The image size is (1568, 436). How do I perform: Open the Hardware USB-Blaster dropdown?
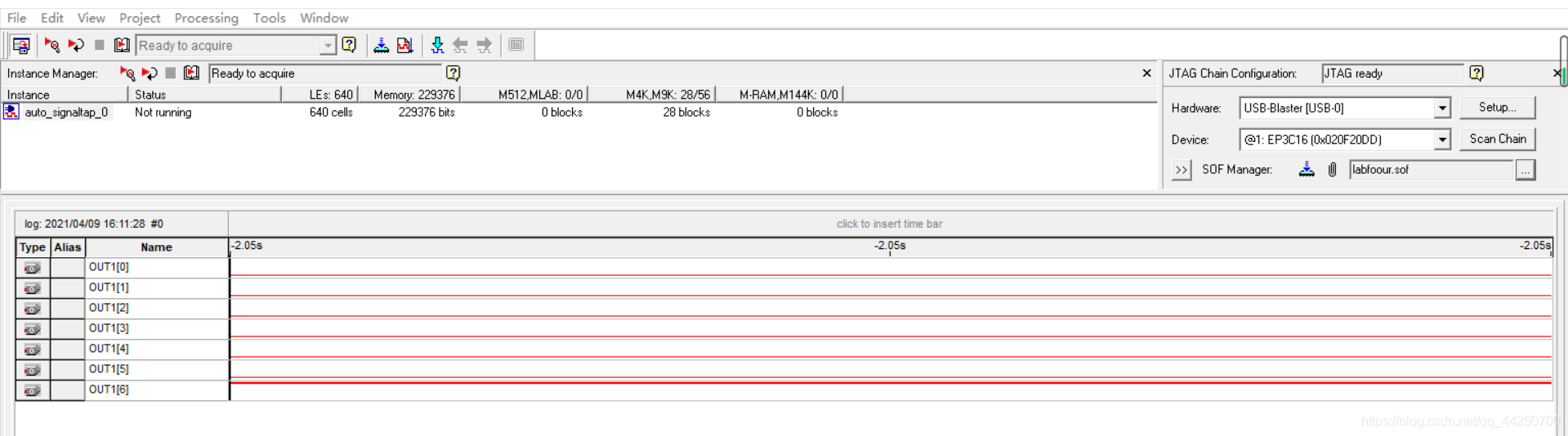coord(1442,108)
